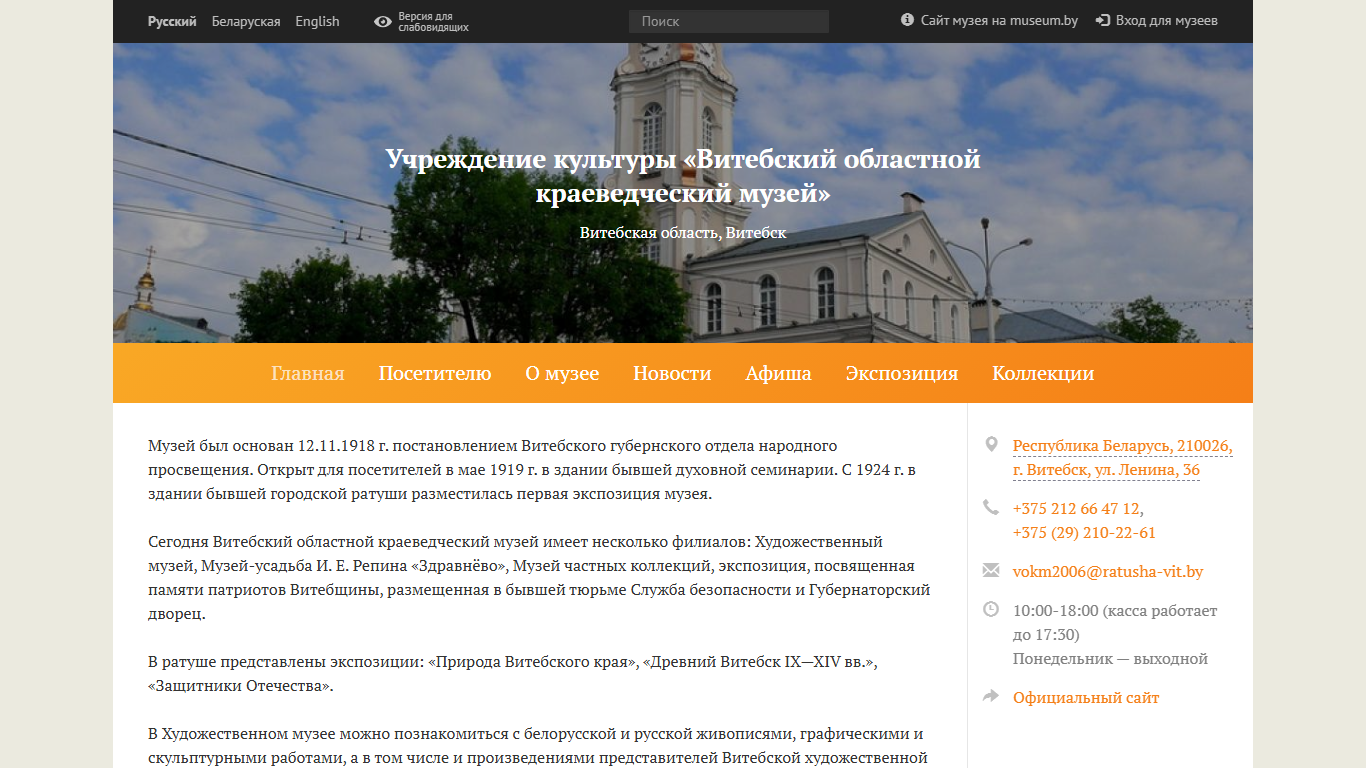Open the Коллекции section
Image resolution: width=1366 pixels, height=768 pixels.
coord(1043,373)
